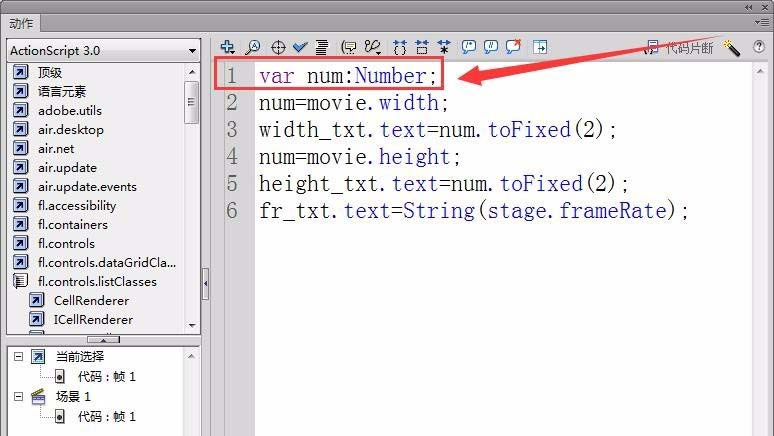Click the code editor scroll-up arrow
This screenshot has height=436, width=774.
click(x=760, y=72)
